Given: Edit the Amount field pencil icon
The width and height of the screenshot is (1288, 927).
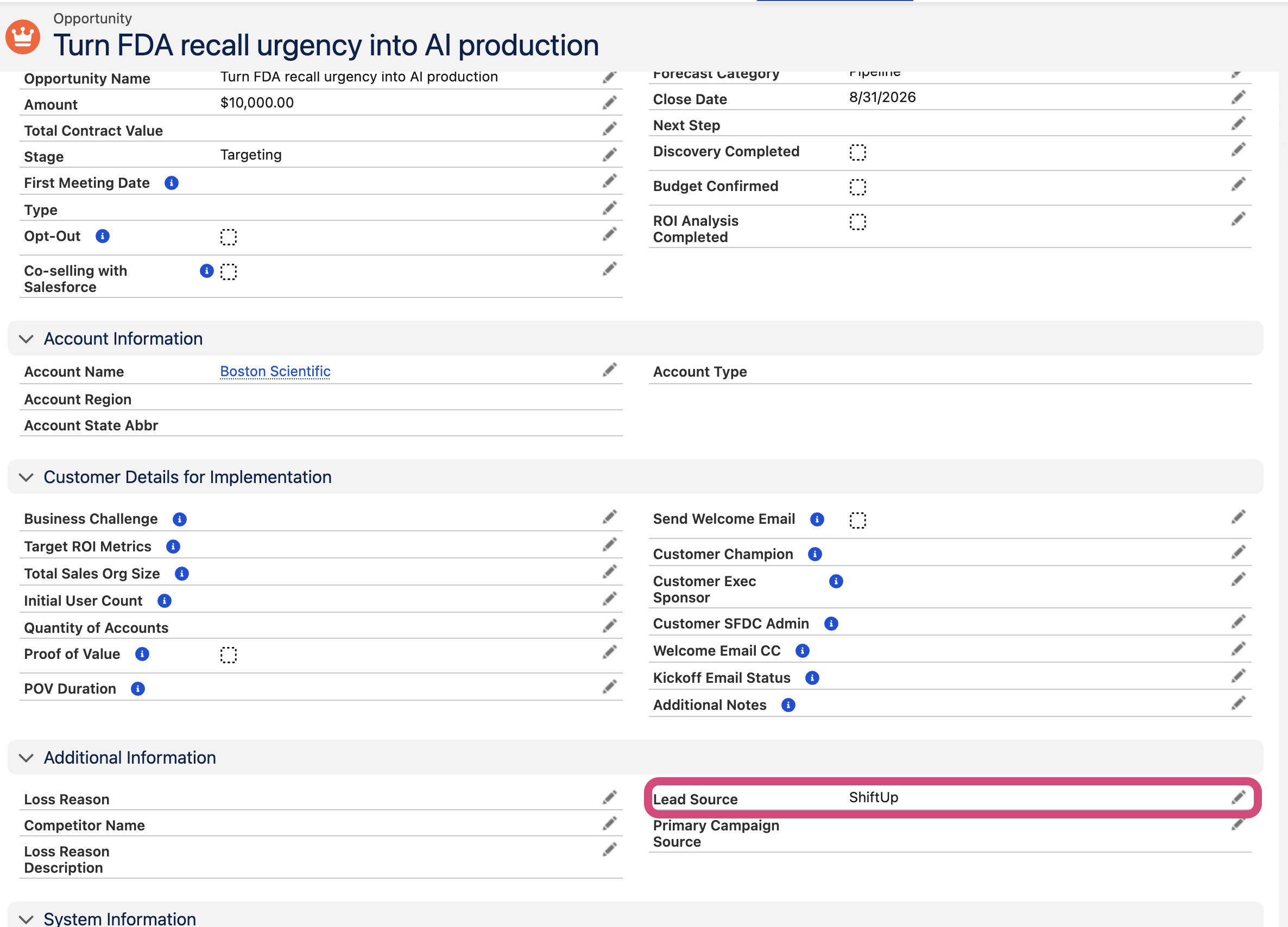Looking at the screenshot, I should (x=609, y=103).
